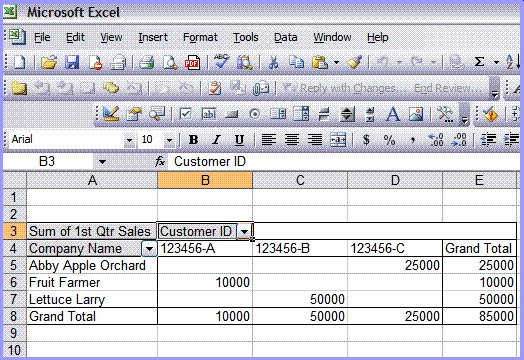
Task: Insert a List Box control
Action: coord(278,114)
